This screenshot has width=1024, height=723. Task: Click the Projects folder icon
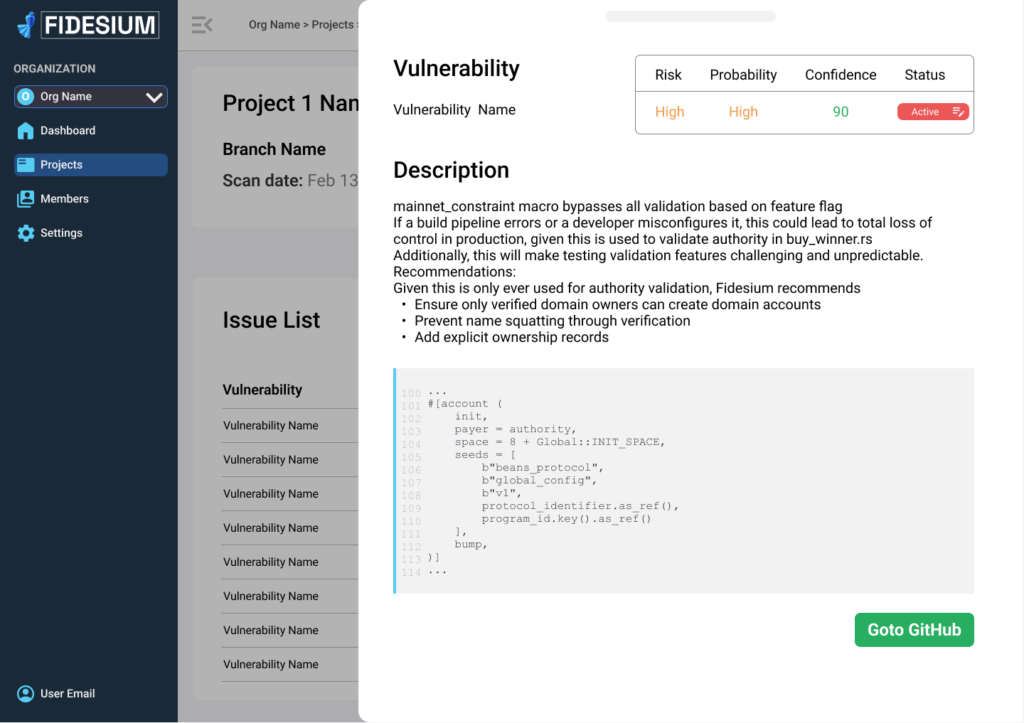pos(25,165)
